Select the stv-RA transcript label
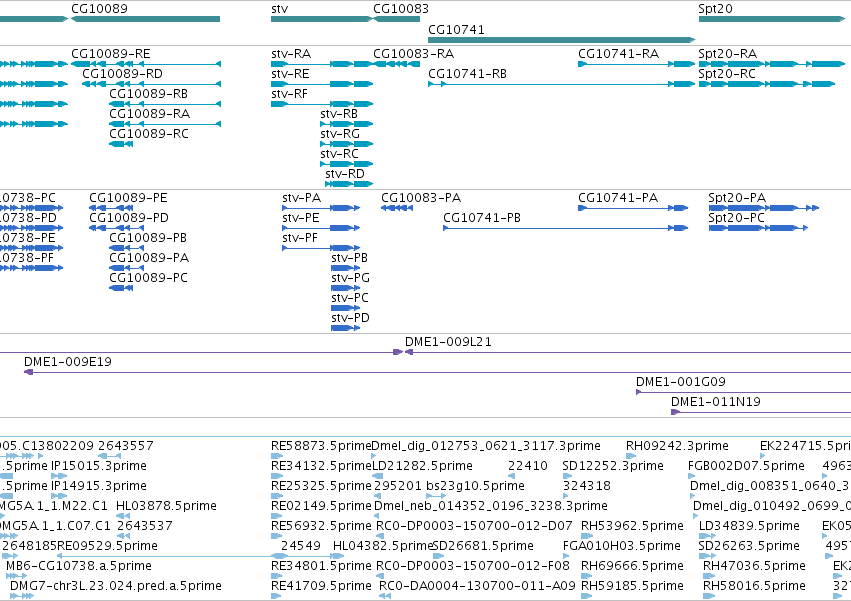 [291, 54]
